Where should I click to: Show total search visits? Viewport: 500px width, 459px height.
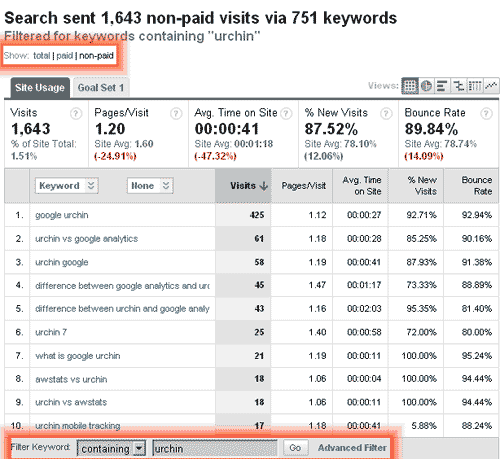pos(42,55)
